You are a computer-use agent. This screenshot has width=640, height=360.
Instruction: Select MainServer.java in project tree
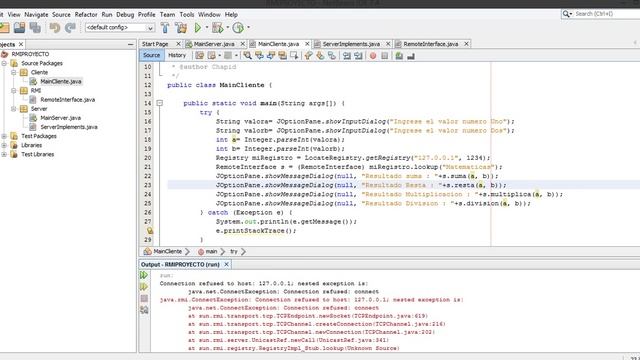tap(60, 118)
